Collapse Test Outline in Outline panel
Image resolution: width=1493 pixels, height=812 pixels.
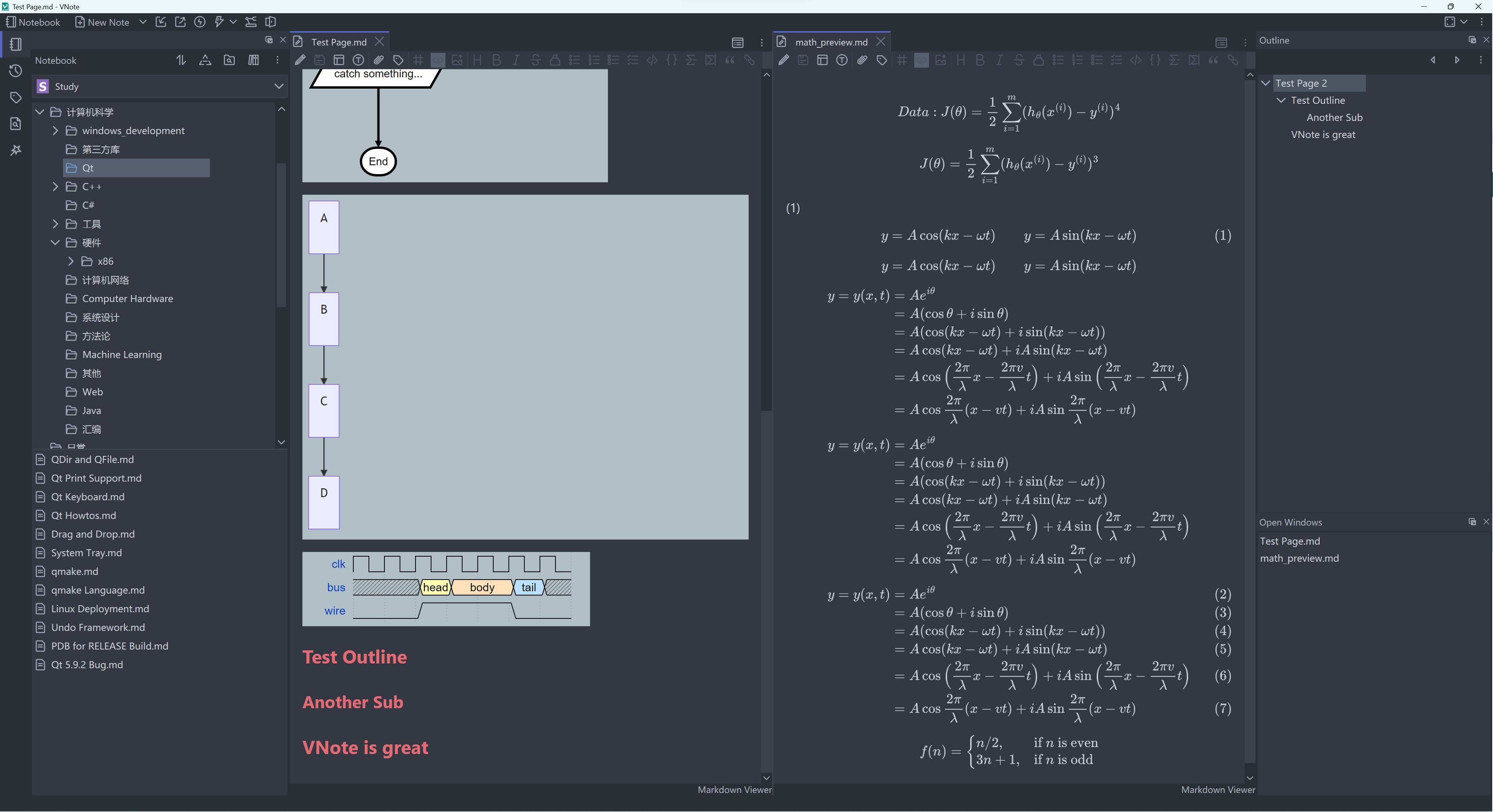click(1281, 100)
